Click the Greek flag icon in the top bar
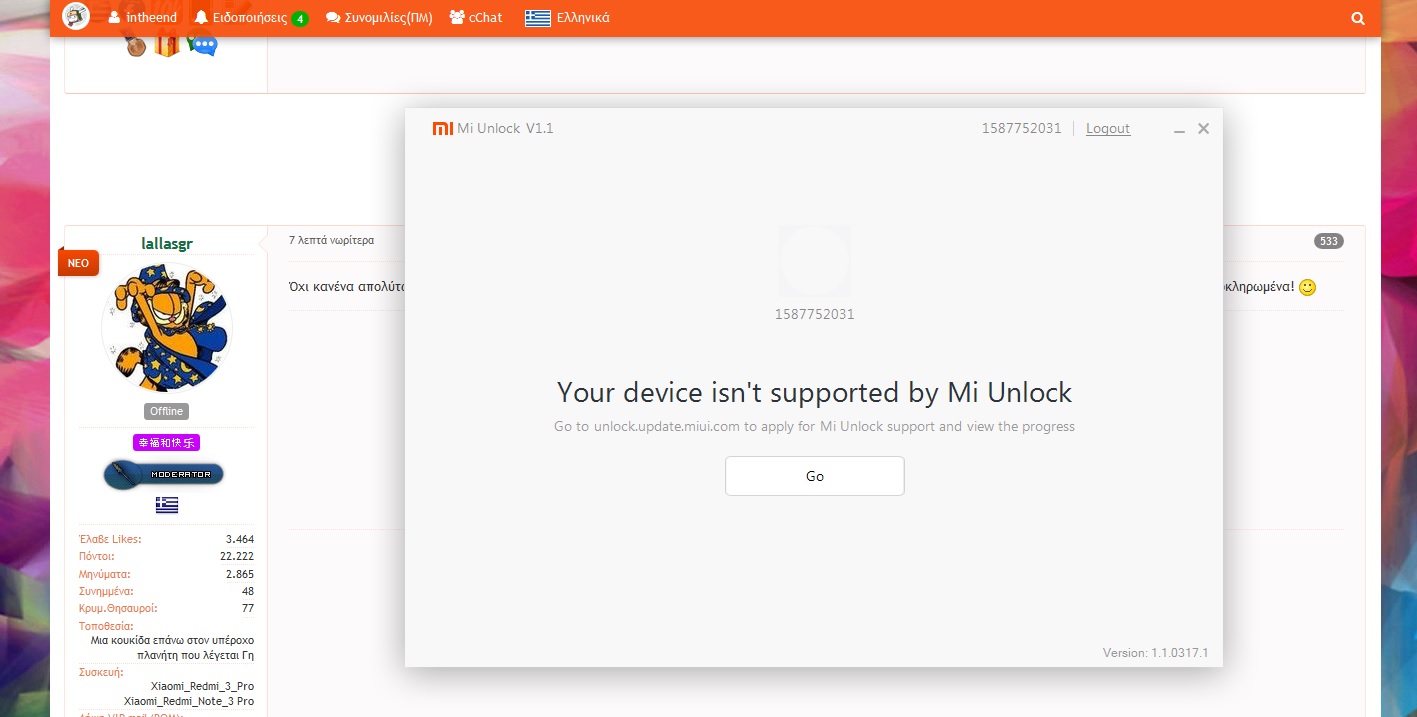The height and width of the screenshot is (717, 1417). point(538,17)
